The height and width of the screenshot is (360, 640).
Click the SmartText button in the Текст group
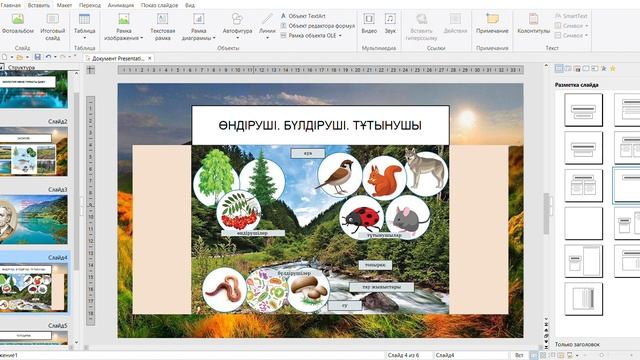coord(571,16)
